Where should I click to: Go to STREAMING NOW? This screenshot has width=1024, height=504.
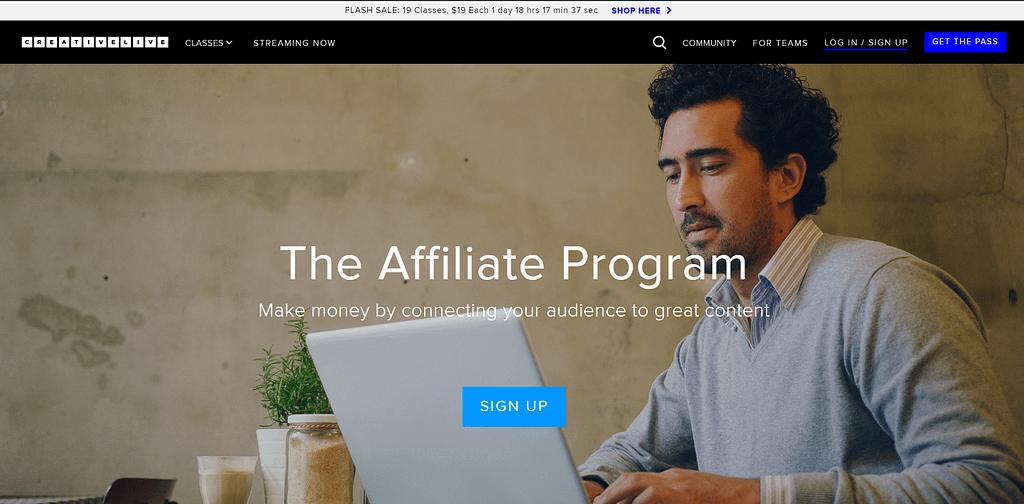(295, 43)
